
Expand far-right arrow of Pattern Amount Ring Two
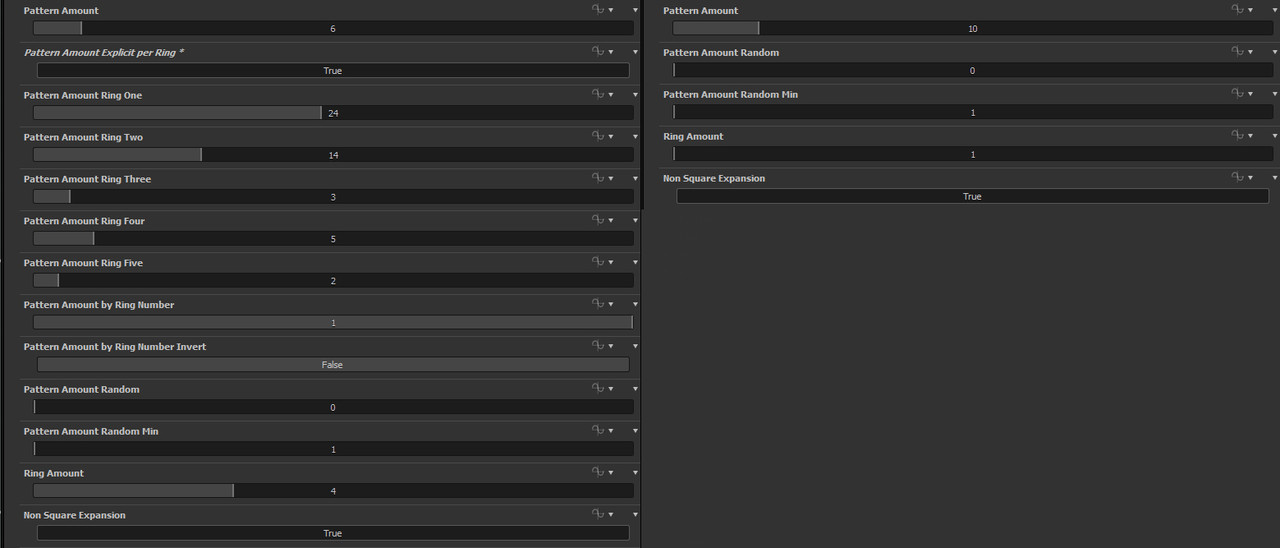point(635,136)
